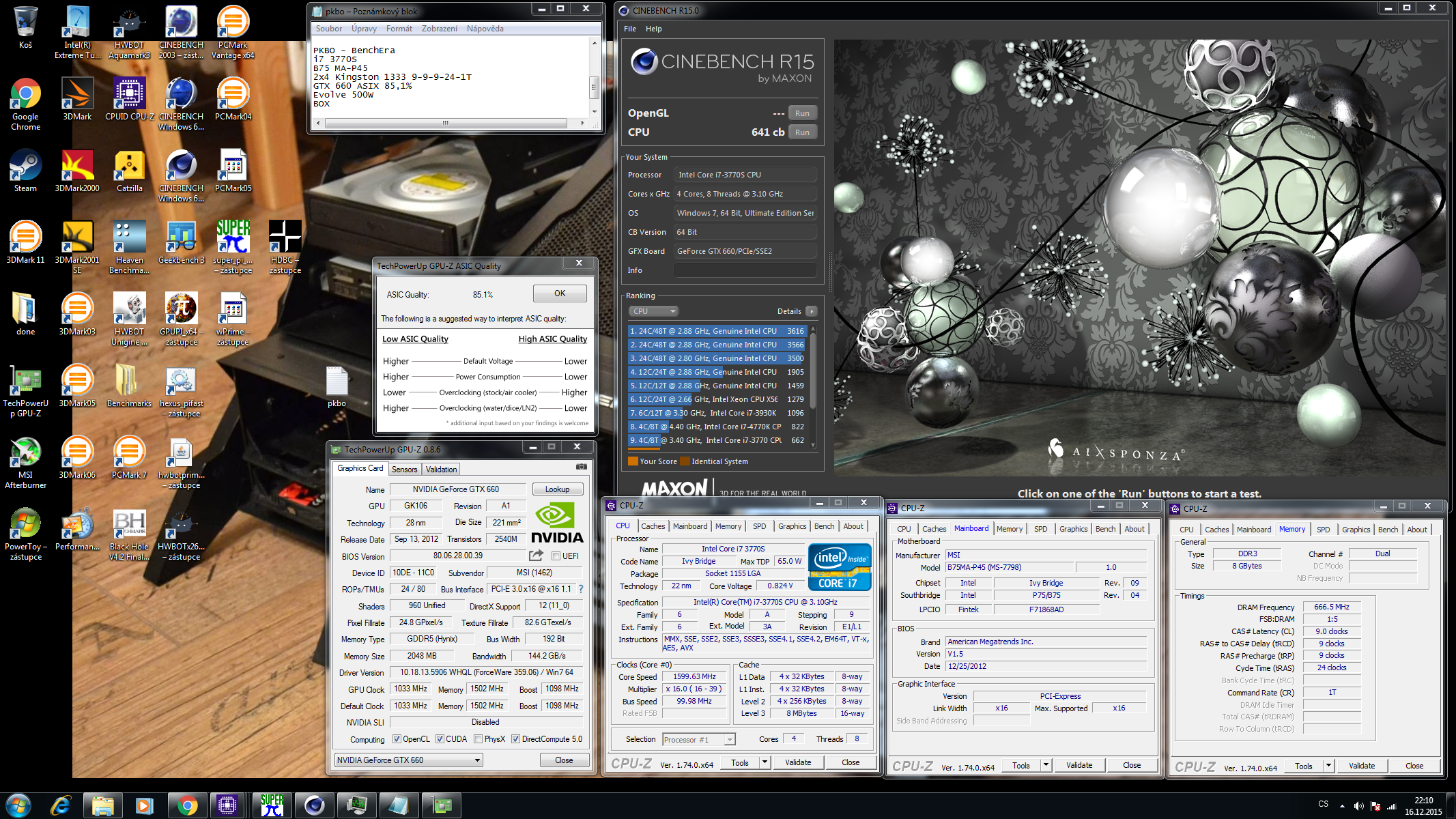1456x819 pixels.
Task: Toggle the DirectCompute 5.0 checkbox
Action: (x=515, y=739)
